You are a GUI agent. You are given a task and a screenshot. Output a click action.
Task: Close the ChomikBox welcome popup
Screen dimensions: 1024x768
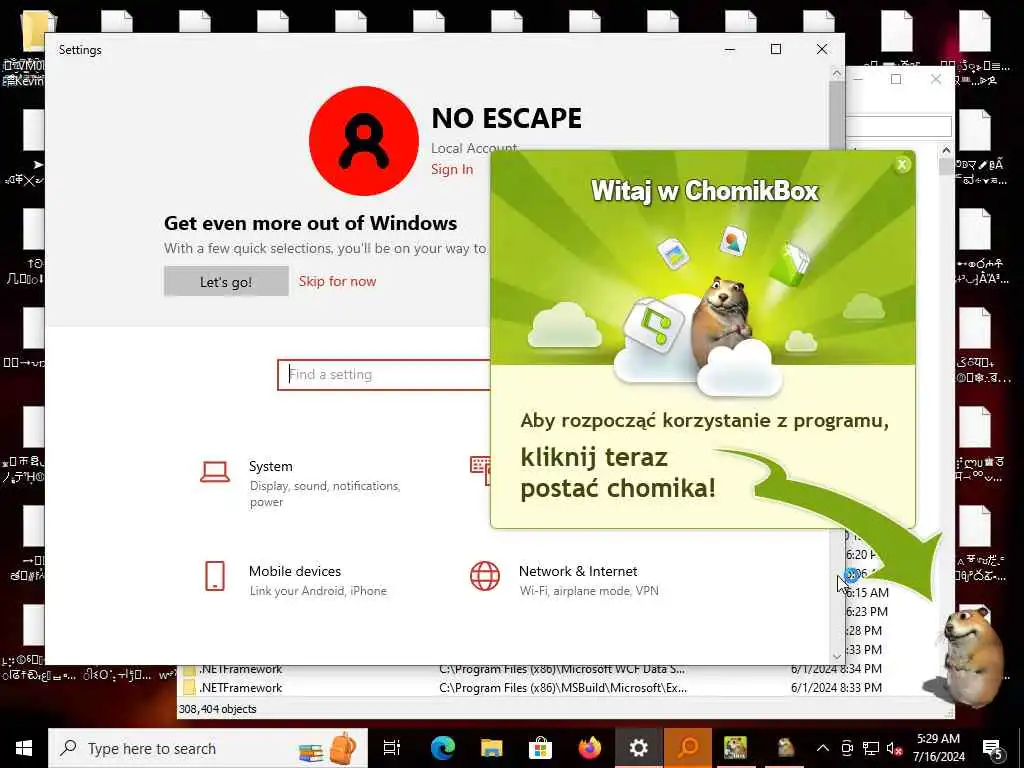(902, 165)
